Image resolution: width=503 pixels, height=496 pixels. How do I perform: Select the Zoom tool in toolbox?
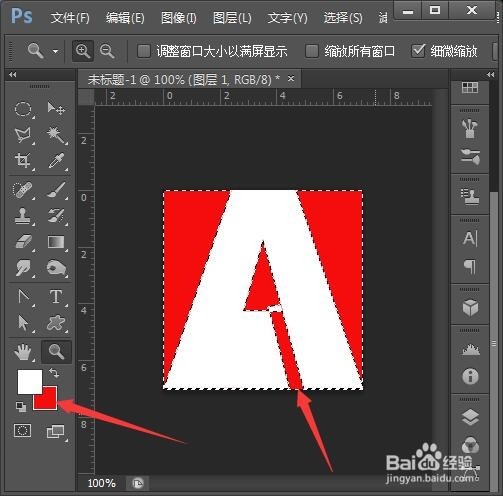click(56, 352)
